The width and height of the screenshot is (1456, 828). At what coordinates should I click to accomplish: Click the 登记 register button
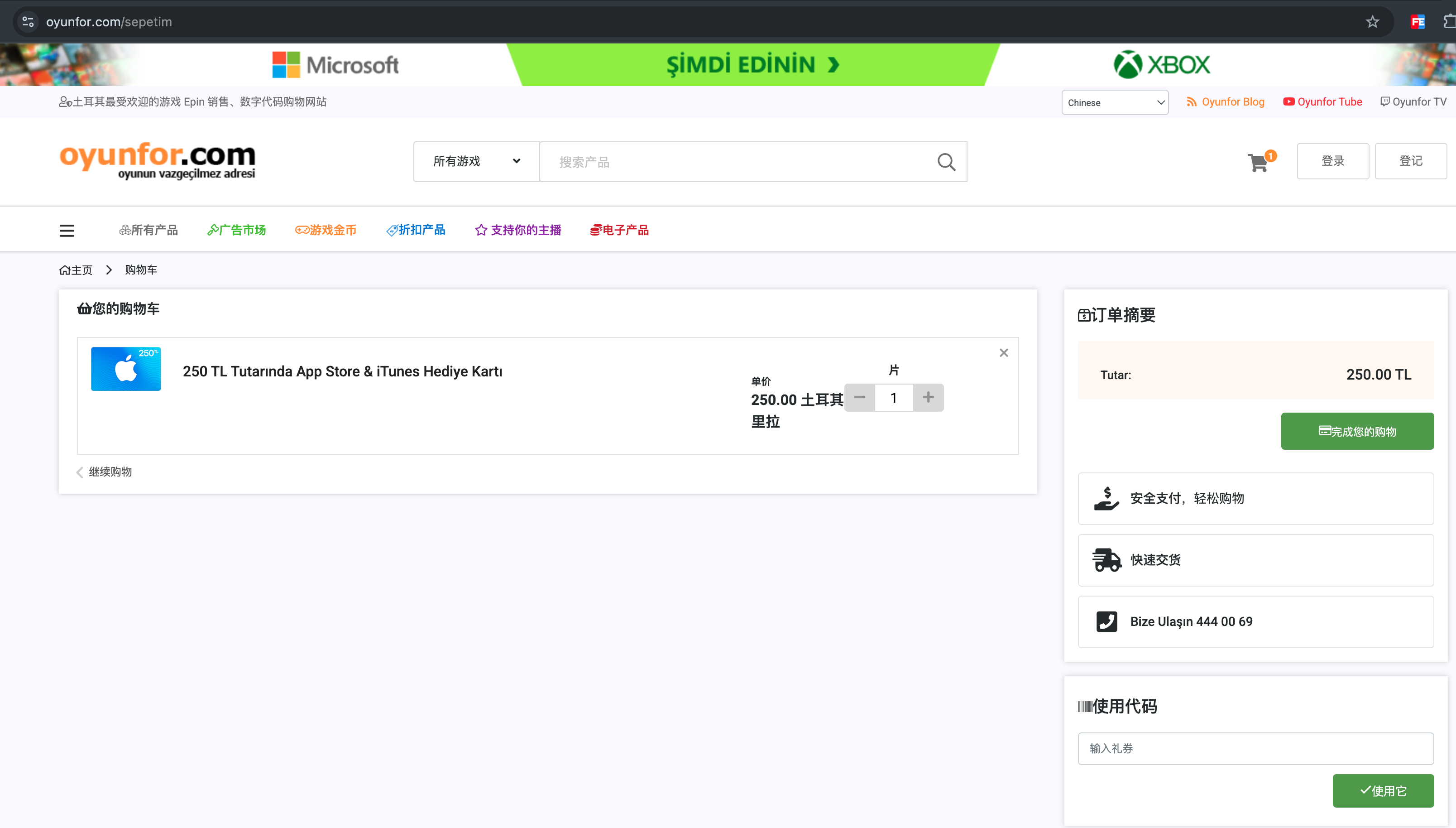(x=1411, y=161)
